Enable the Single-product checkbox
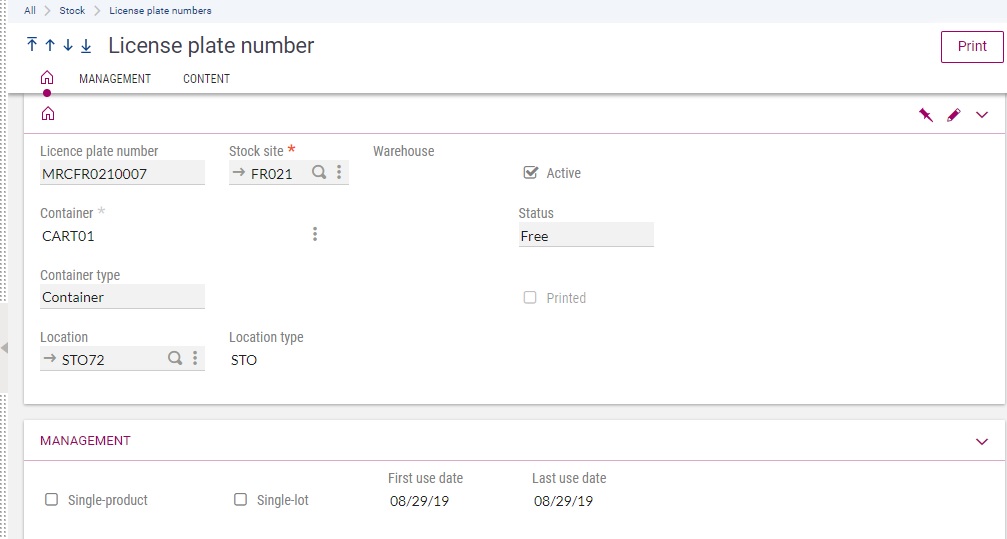Viewport: 1007px width, 539px height. (x=51, y=499)
